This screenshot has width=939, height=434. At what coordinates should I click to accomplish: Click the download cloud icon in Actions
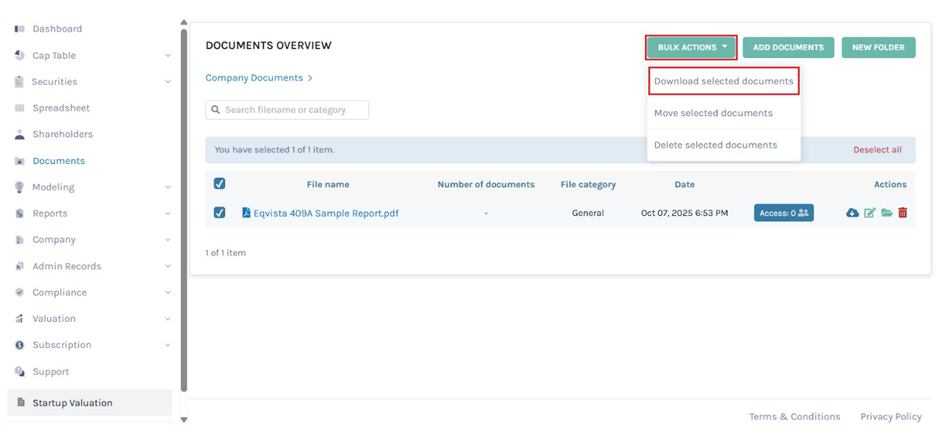click(x=852, y=213)
